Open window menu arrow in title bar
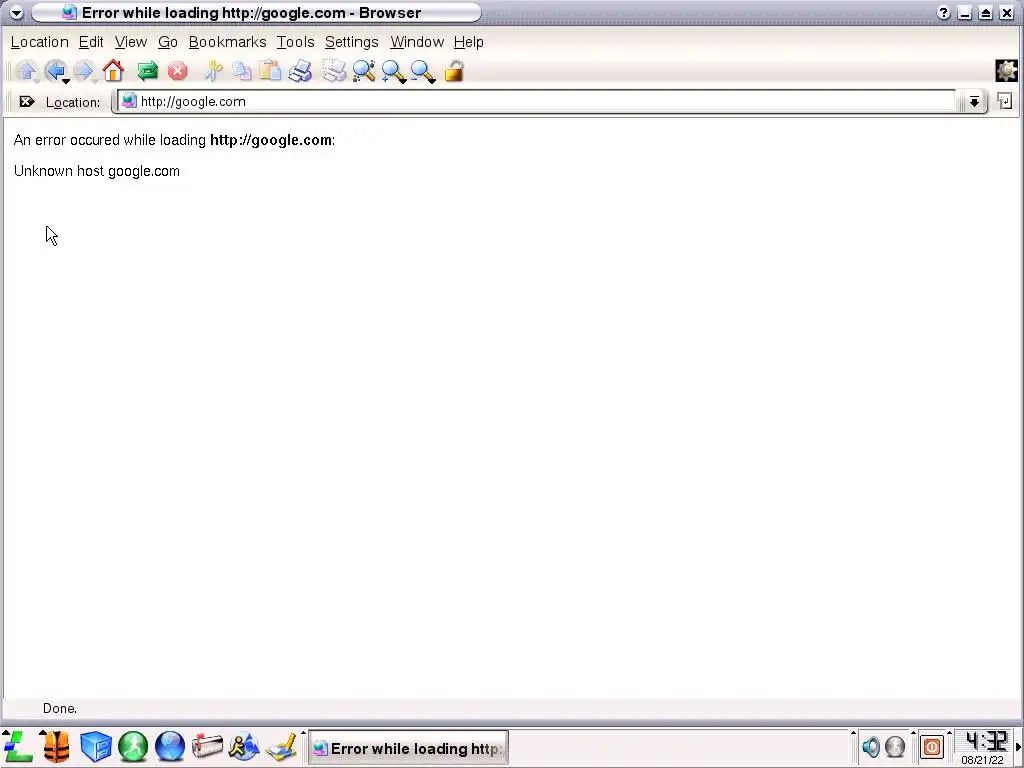Viewport: 1024px width, 768px height. (16, 12)
